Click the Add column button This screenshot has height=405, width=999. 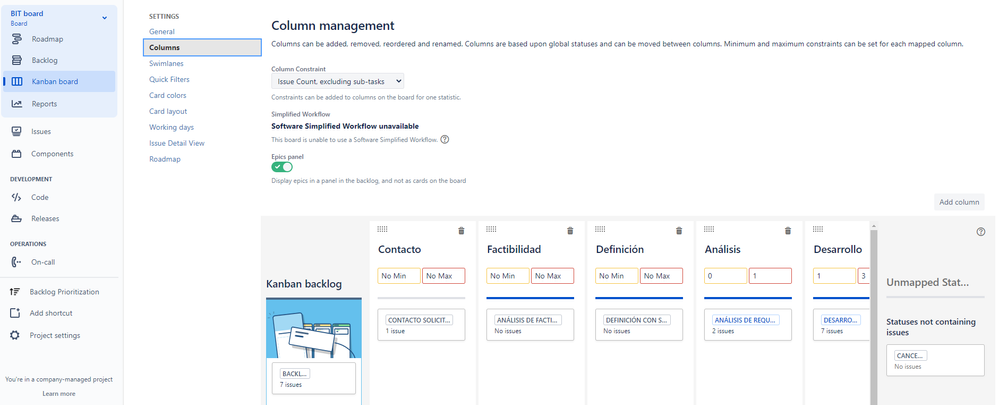tap(959, 202)
